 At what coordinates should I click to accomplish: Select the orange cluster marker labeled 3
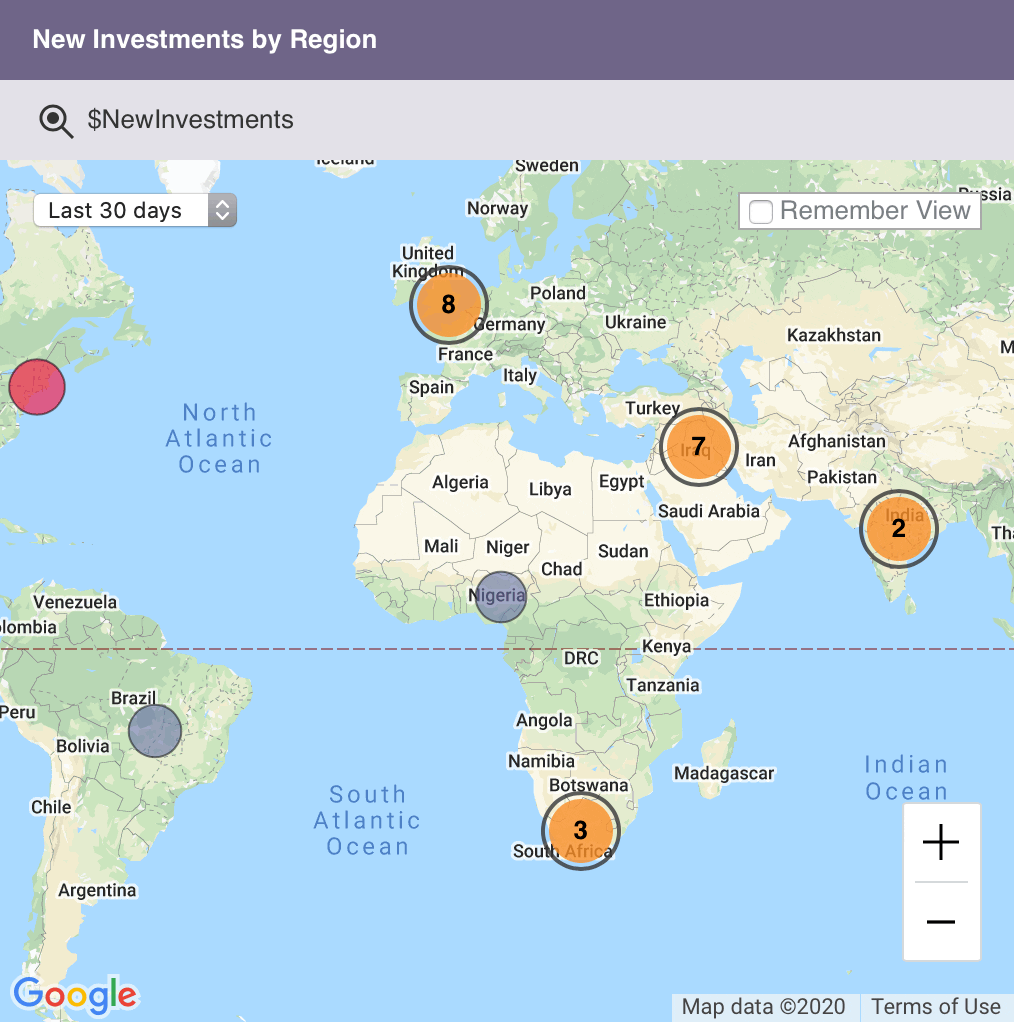click(x=580, y=830)
